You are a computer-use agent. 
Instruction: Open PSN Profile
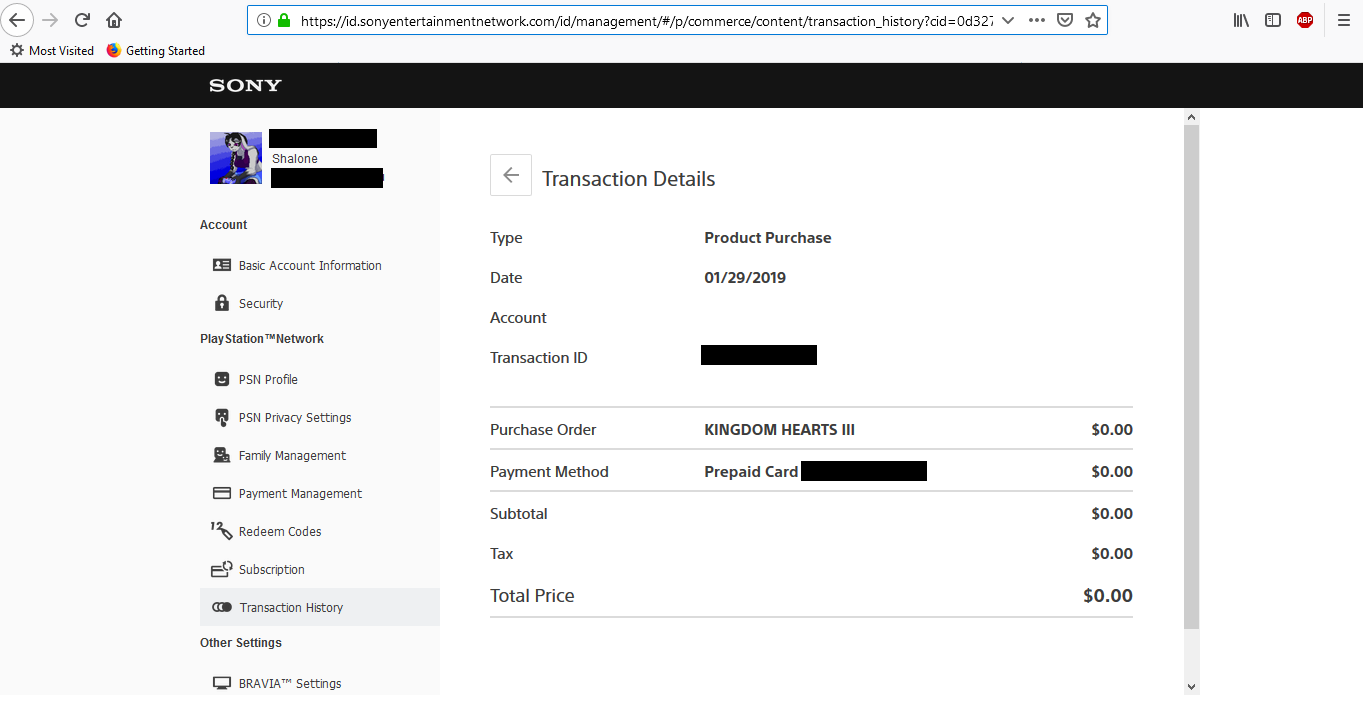click(268, 380)
